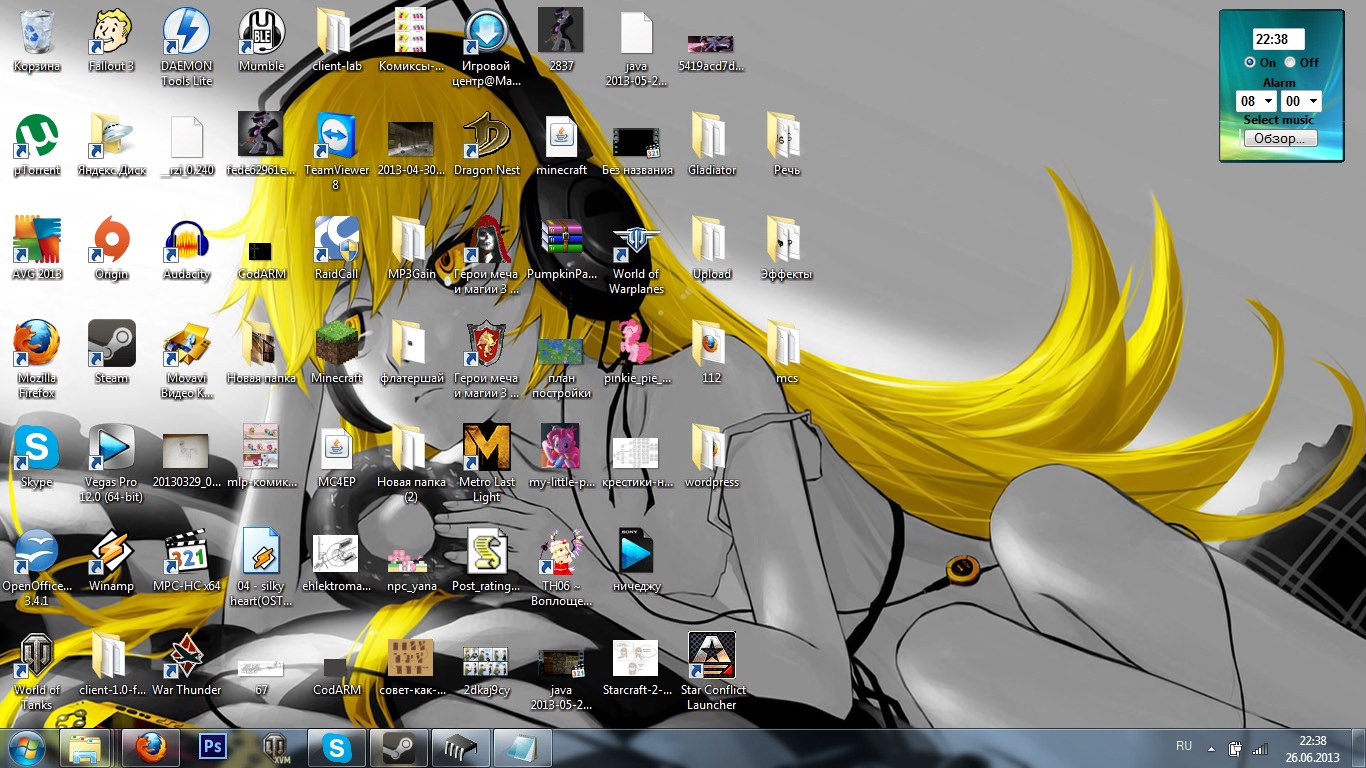Viewport: 1366px width, 768px height.
Task: Switch to Skype in the taskbar
Action: coord(337,747)
